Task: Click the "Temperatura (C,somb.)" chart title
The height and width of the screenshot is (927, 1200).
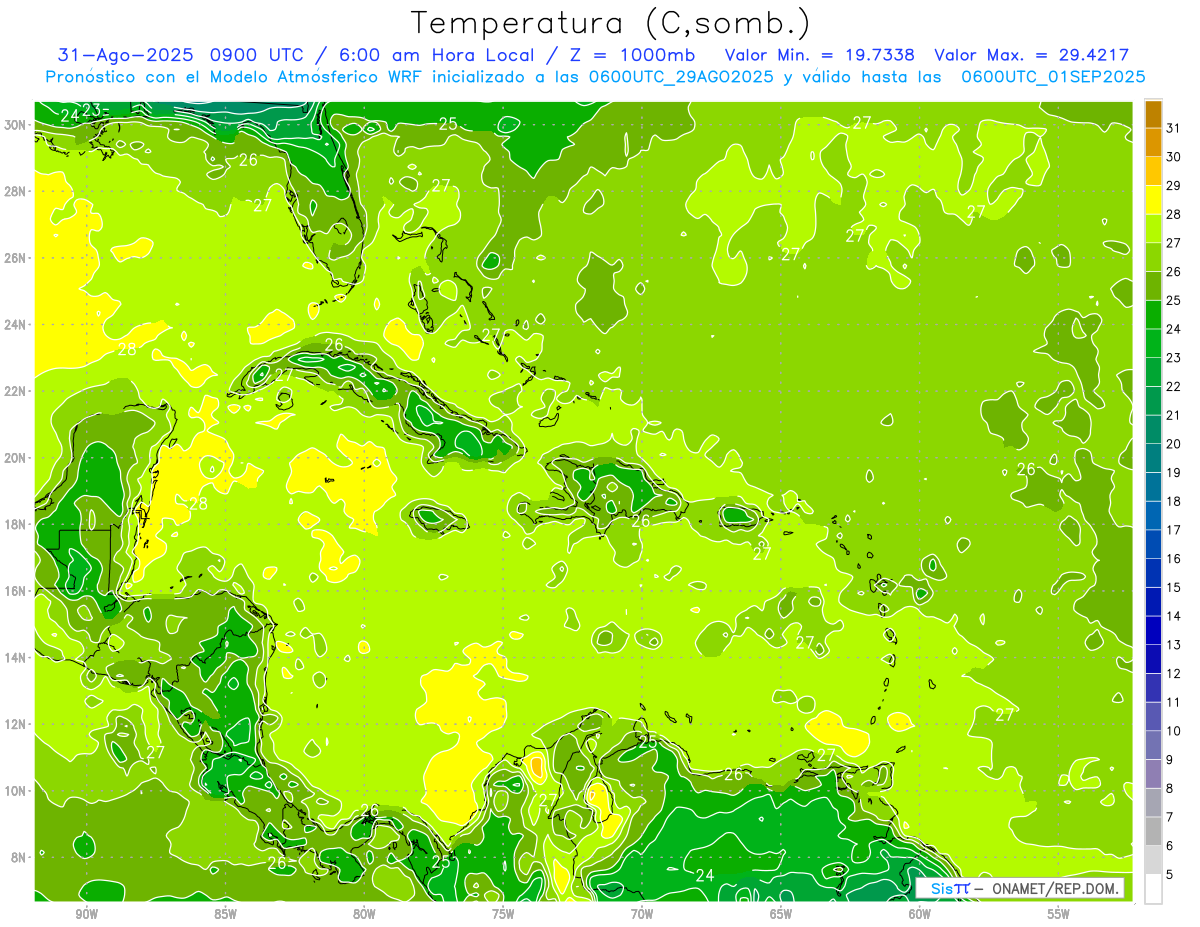Action: pos(610,23)
